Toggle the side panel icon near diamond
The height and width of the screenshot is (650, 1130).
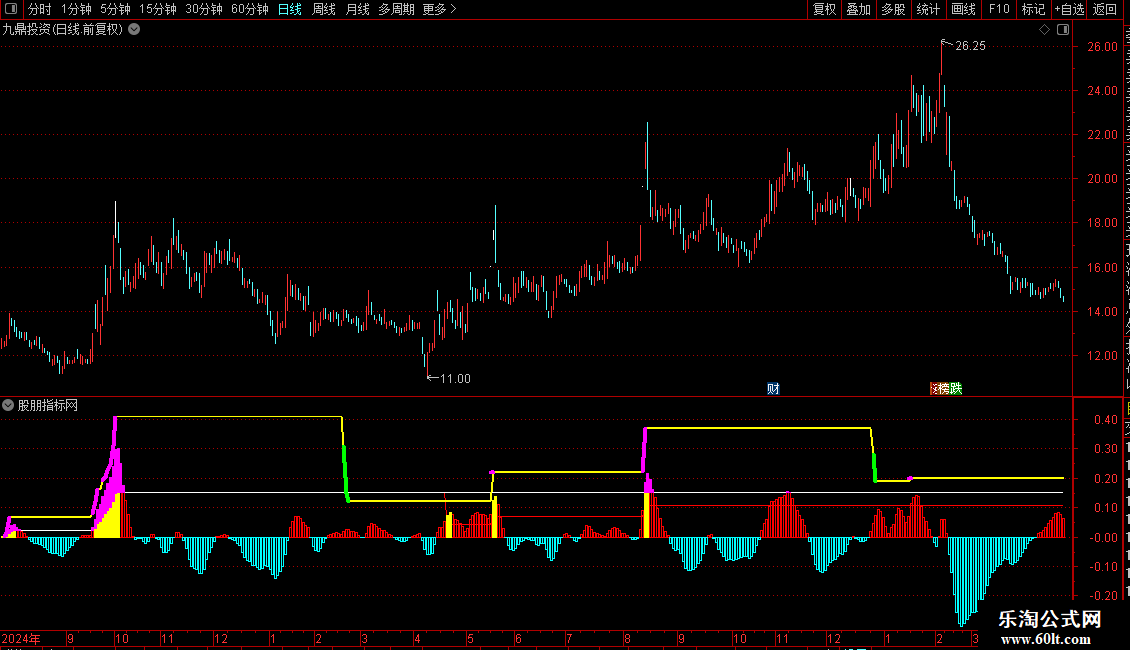[1063, 30]
